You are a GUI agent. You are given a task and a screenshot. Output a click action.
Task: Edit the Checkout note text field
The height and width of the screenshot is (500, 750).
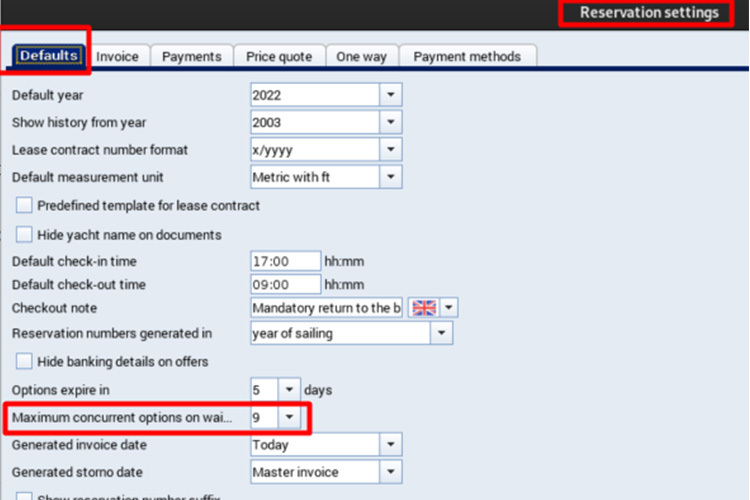click(x=325, y=308)
